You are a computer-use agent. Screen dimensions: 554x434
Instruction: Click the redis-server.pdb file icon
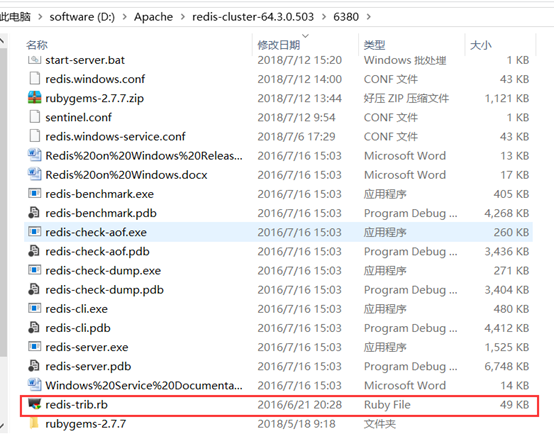(34, 366)
